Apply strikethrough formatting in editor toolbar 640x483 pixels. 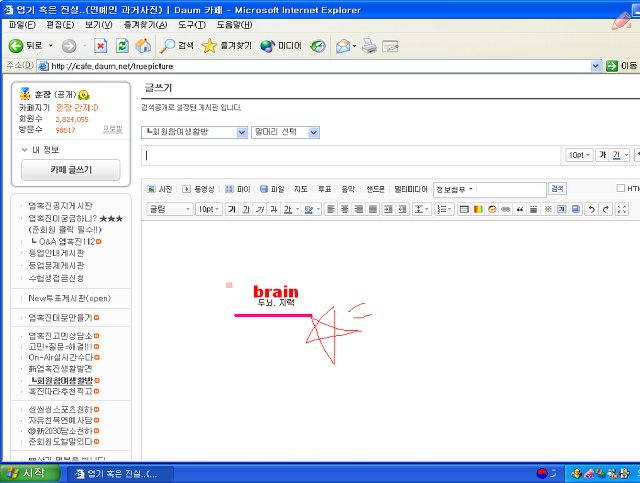273,209
